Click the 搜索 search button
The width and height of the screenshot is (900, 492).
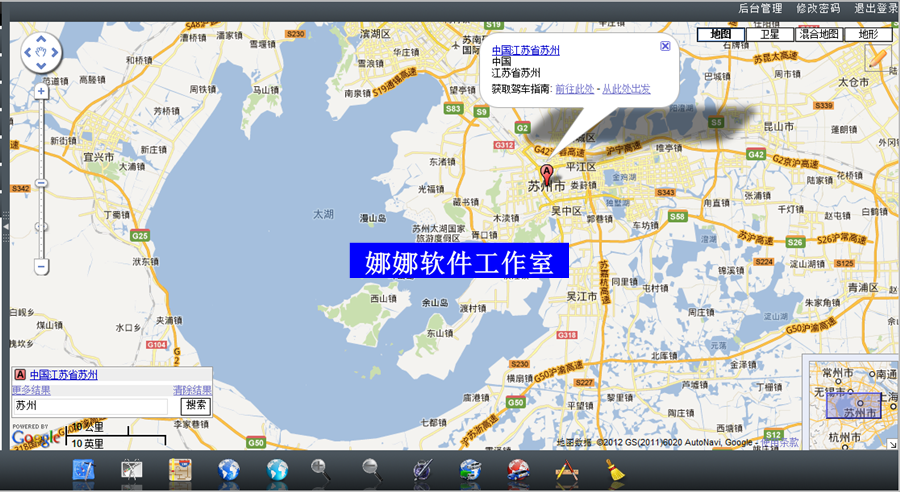pos(196,406)
